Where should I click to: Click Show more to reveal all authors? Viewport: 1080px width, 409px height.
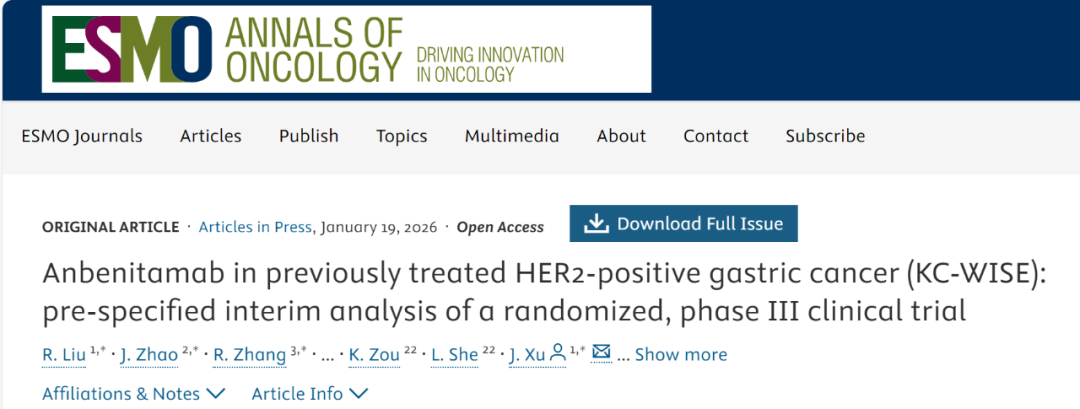pos(681,354)
